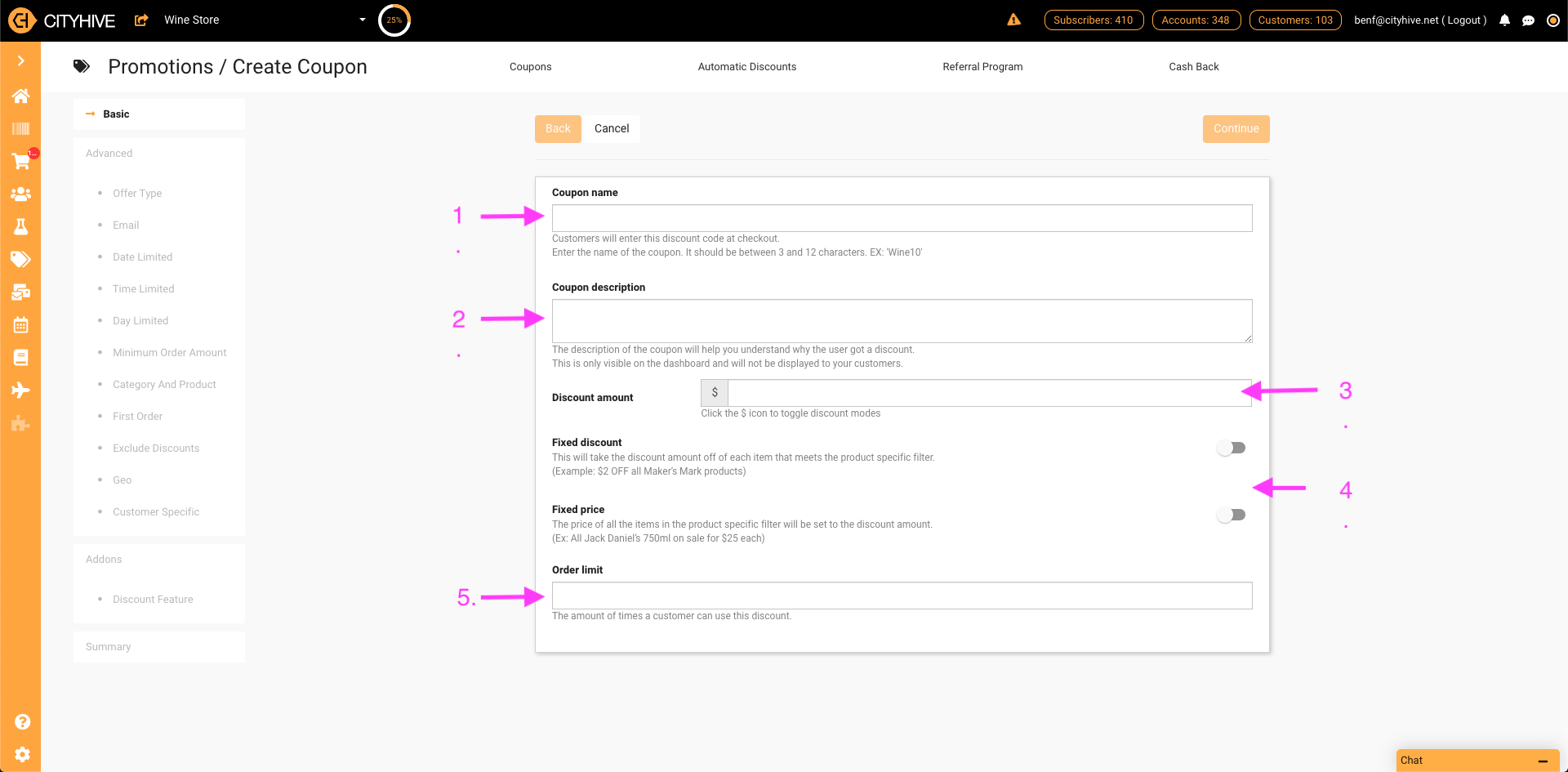The image size is (1568, 772).
Task: Open the Summary step
Action: [x=159, y=647]
